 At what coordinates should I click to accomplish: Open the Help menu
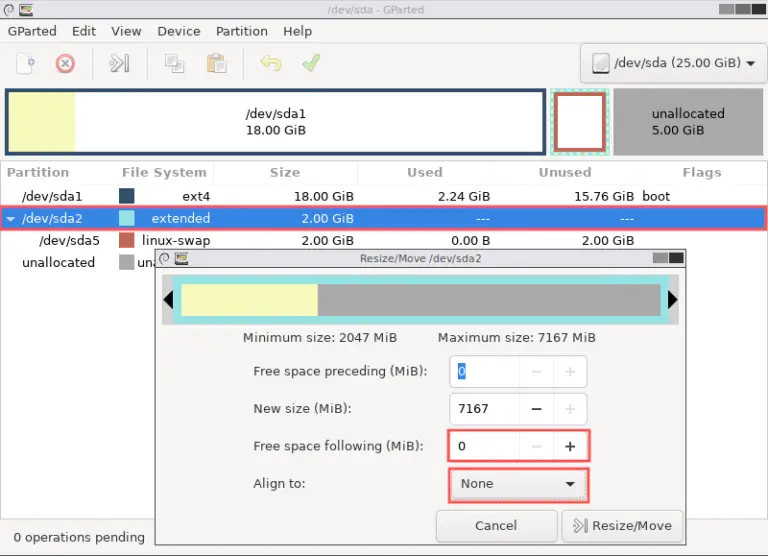[x=297, y=31]
